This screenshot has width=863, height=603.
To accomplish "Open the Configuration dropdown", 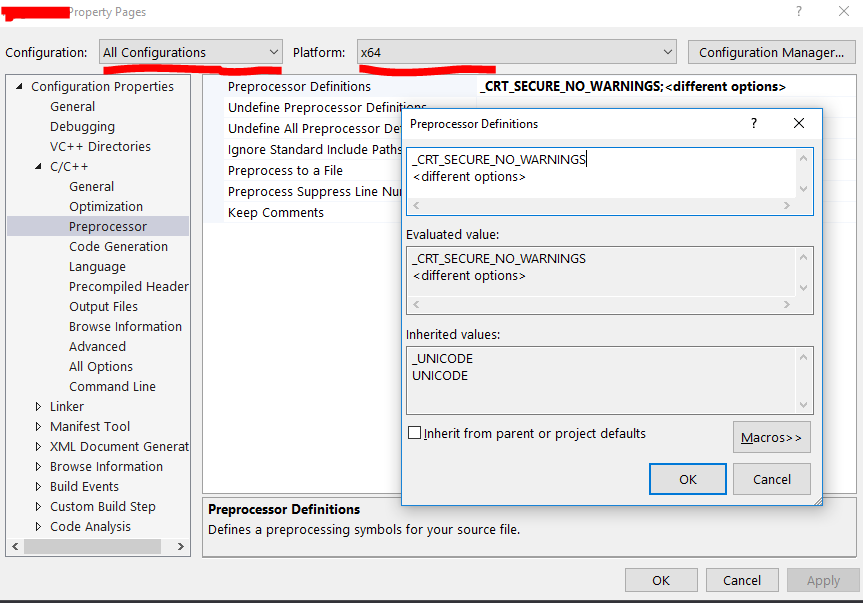I will (191, 52).
